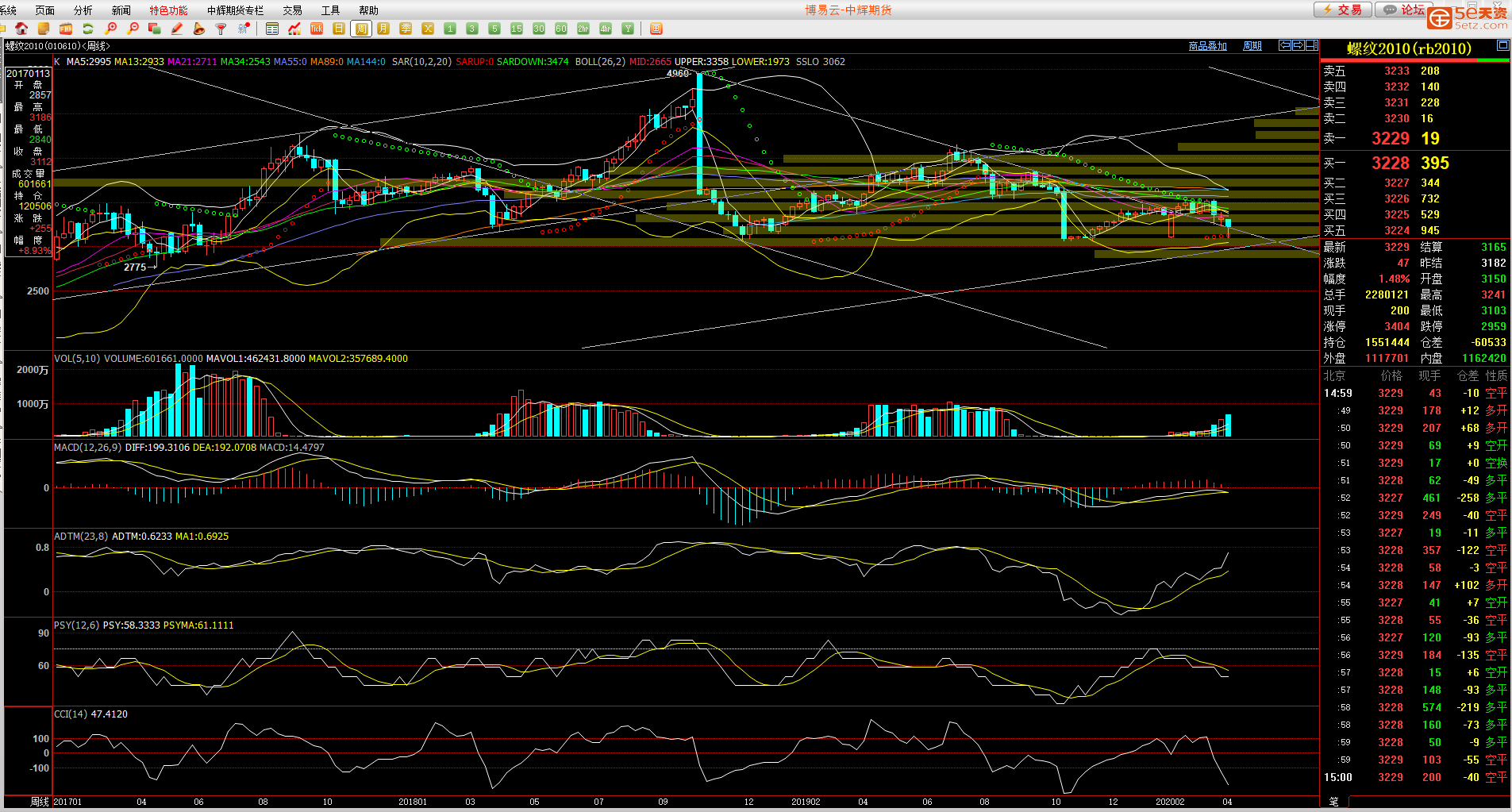Click the MACD(12,26,9) indicator label

[x=87, y=448]
